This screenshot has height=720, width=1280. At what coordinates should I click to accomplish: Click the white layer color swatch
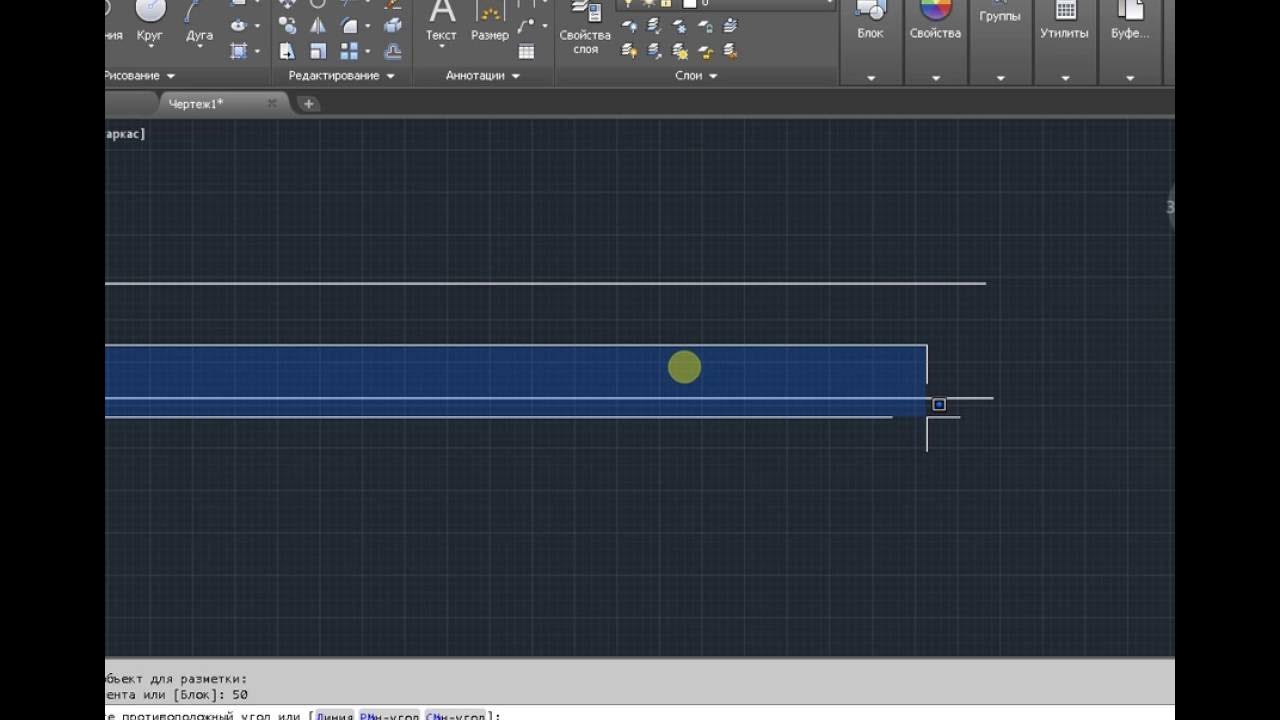coord(689,4)
